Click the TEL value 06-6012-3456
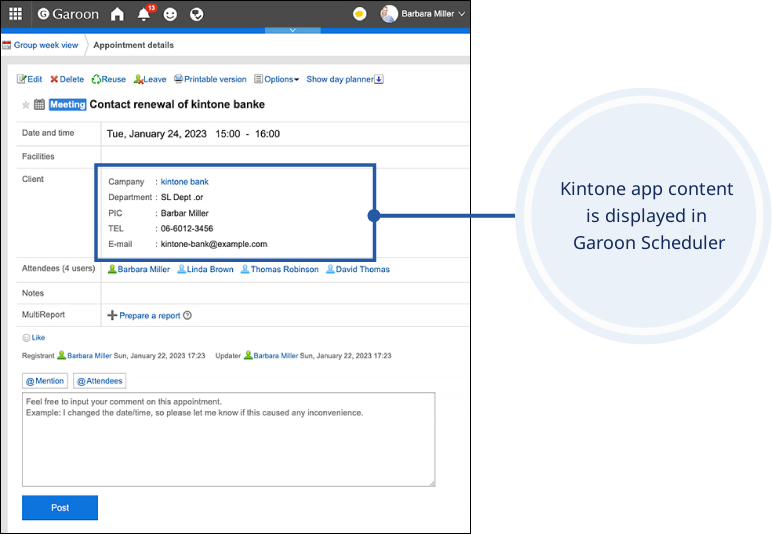The image size is (772, 534). pos(187,228)
